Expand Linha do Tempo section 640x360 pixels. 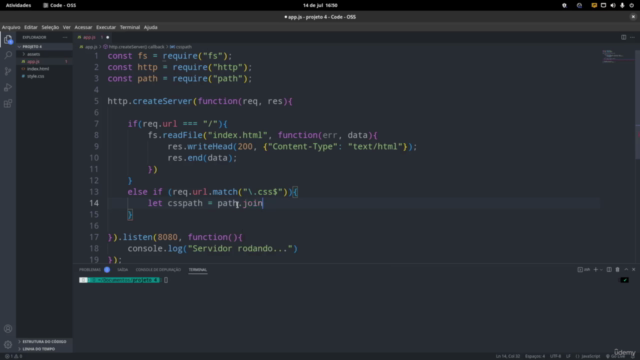(x=44, y=349)
